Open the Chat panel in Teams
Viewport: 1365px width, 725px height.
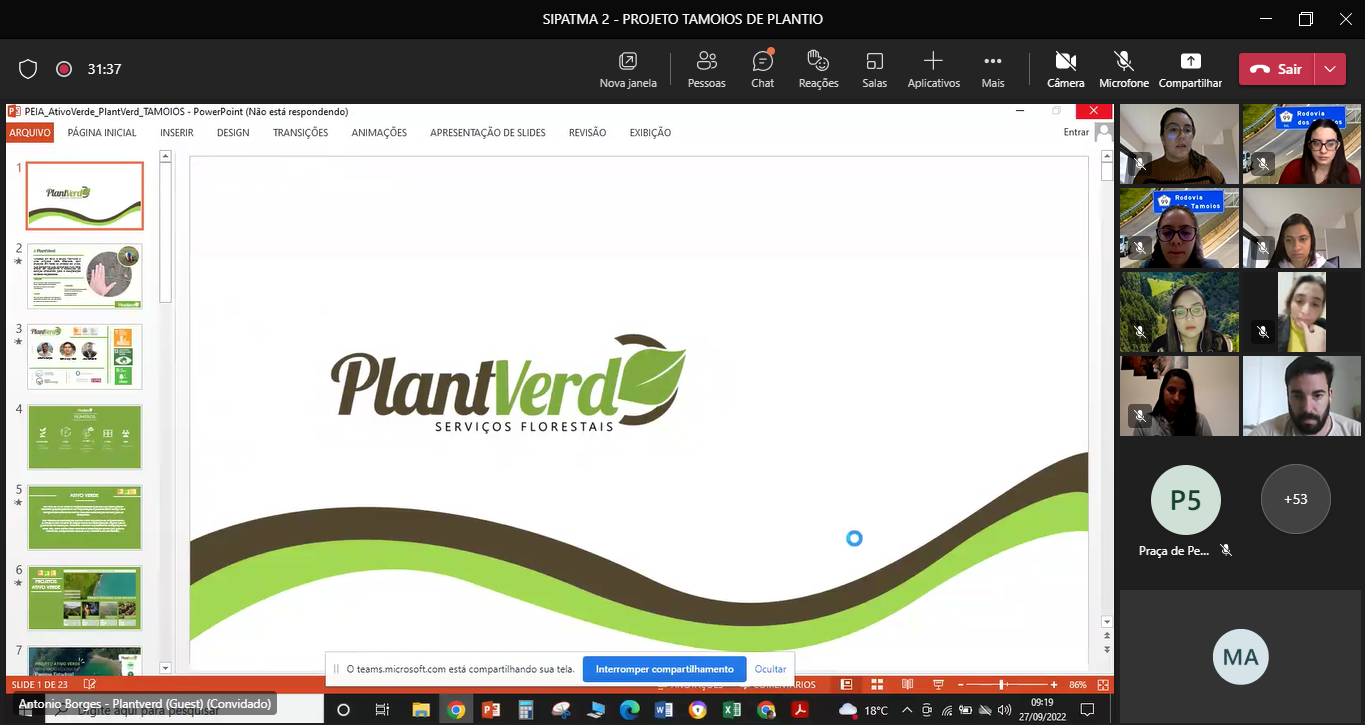762,69
